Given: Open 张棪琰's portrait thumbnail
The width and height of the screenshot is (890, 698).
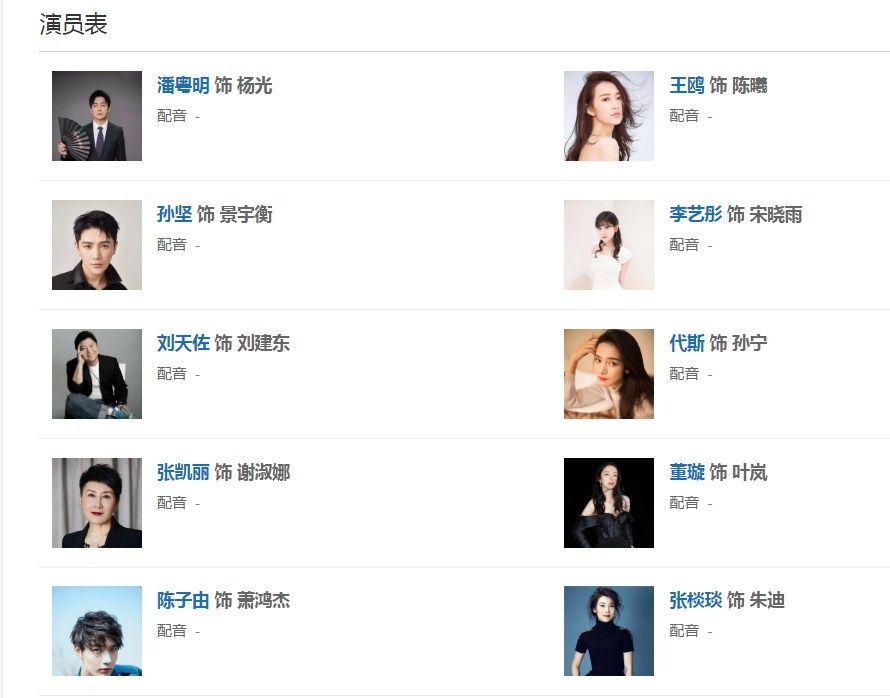Looking at the screenshot, I should (609, 631).
